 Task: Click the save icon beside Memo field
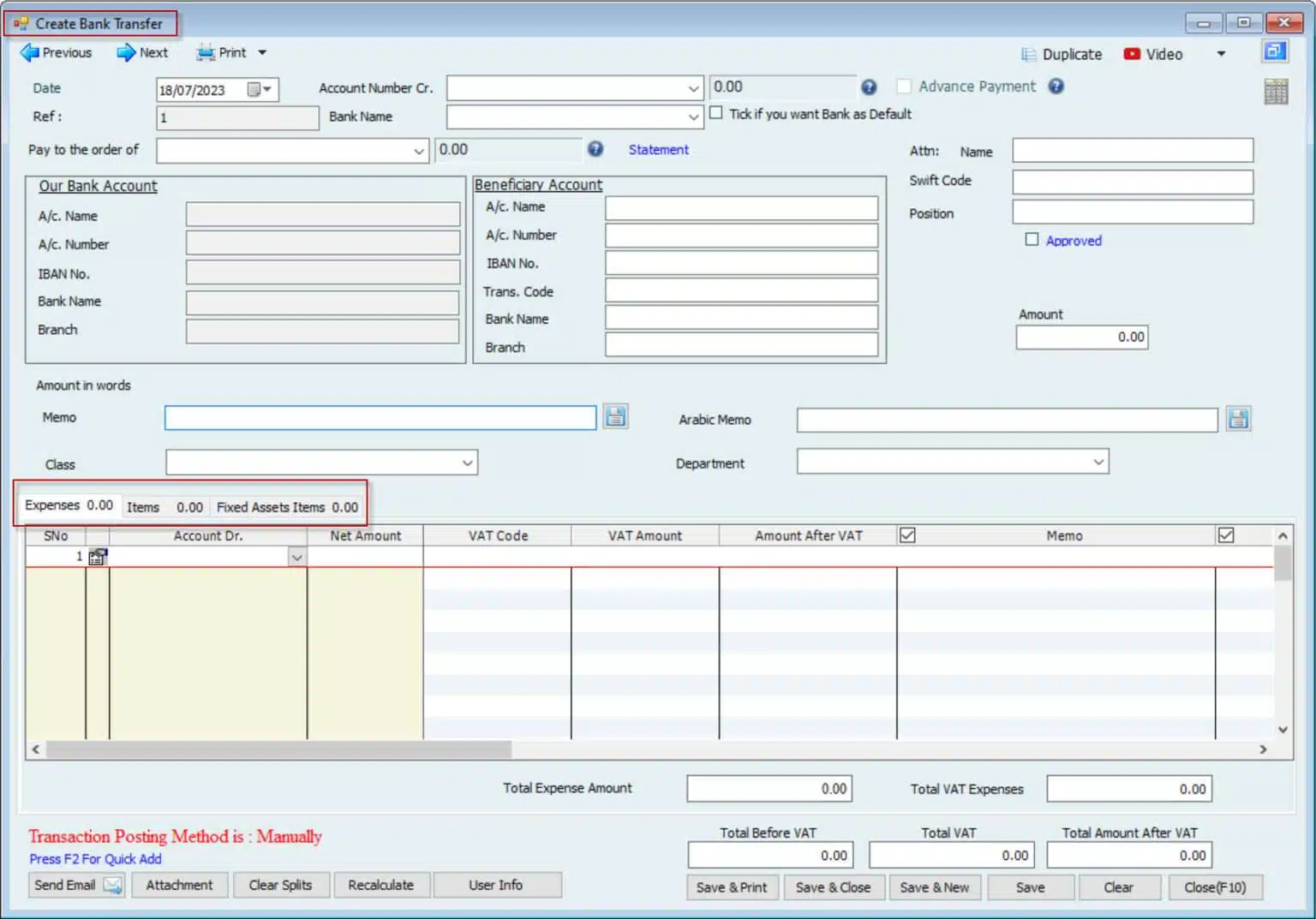pos(615,417)
